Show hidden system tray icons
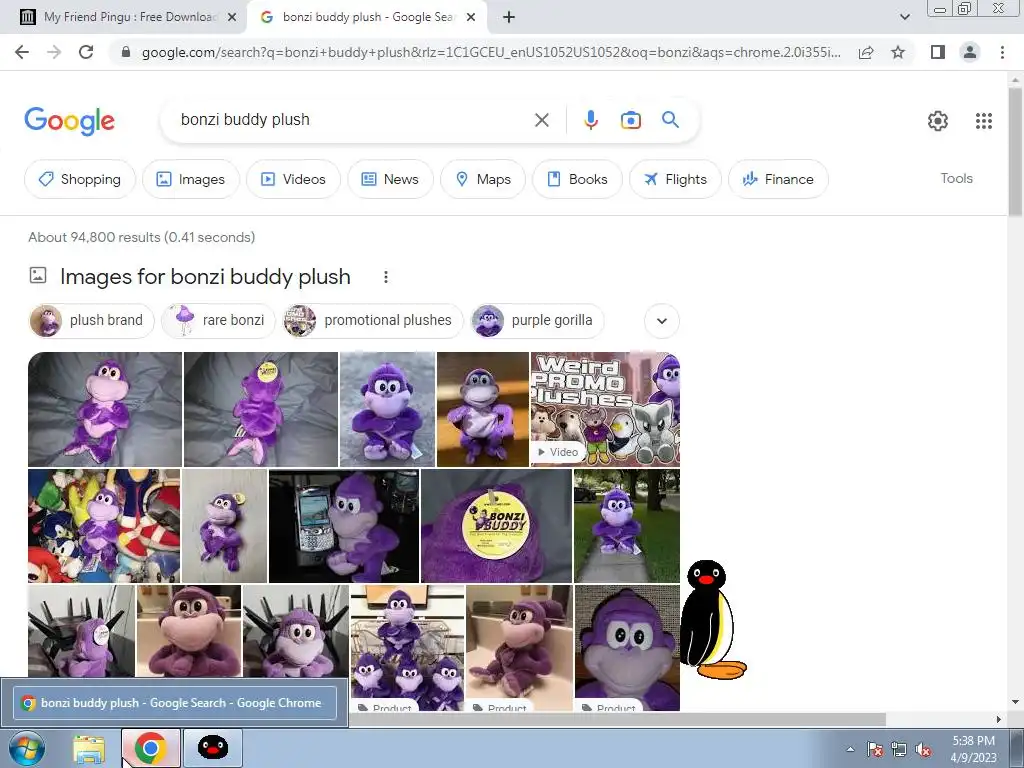This screenshot has width=1024, height=768. coord(850,749)
